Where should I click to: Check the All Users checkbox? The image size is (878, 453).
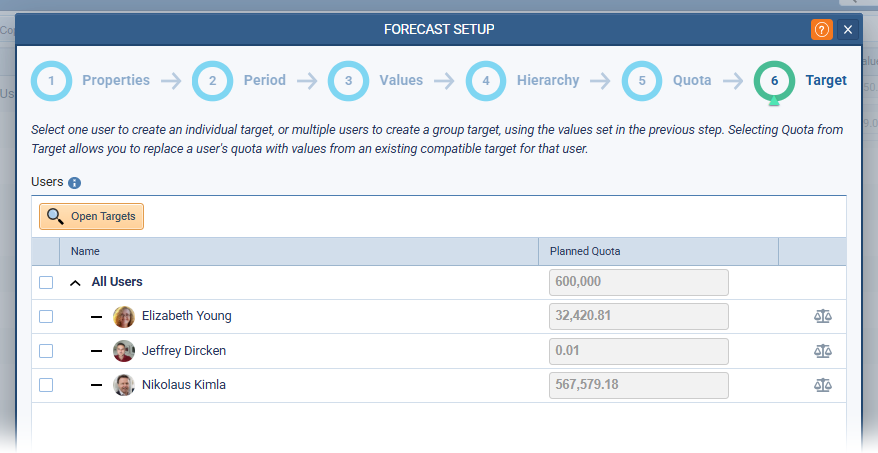coord(46,283)
